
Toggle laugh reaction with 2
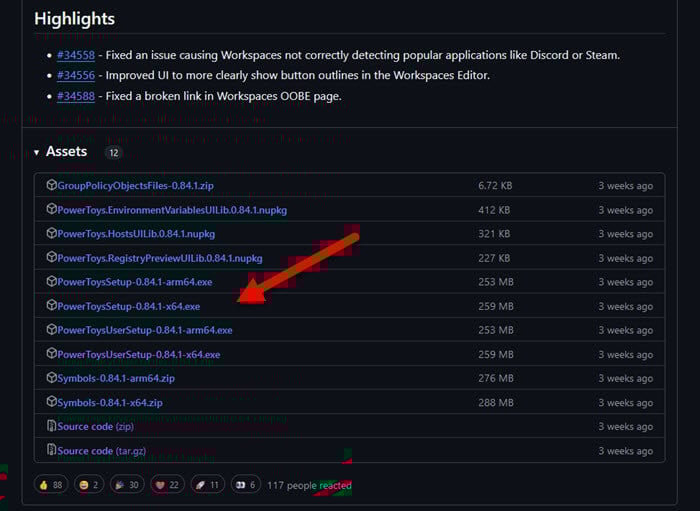point(88,485)
